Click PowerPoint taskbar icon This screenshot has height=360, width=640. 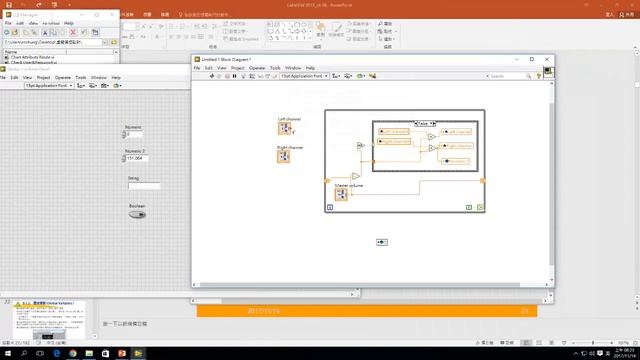[x=122, y=353]
